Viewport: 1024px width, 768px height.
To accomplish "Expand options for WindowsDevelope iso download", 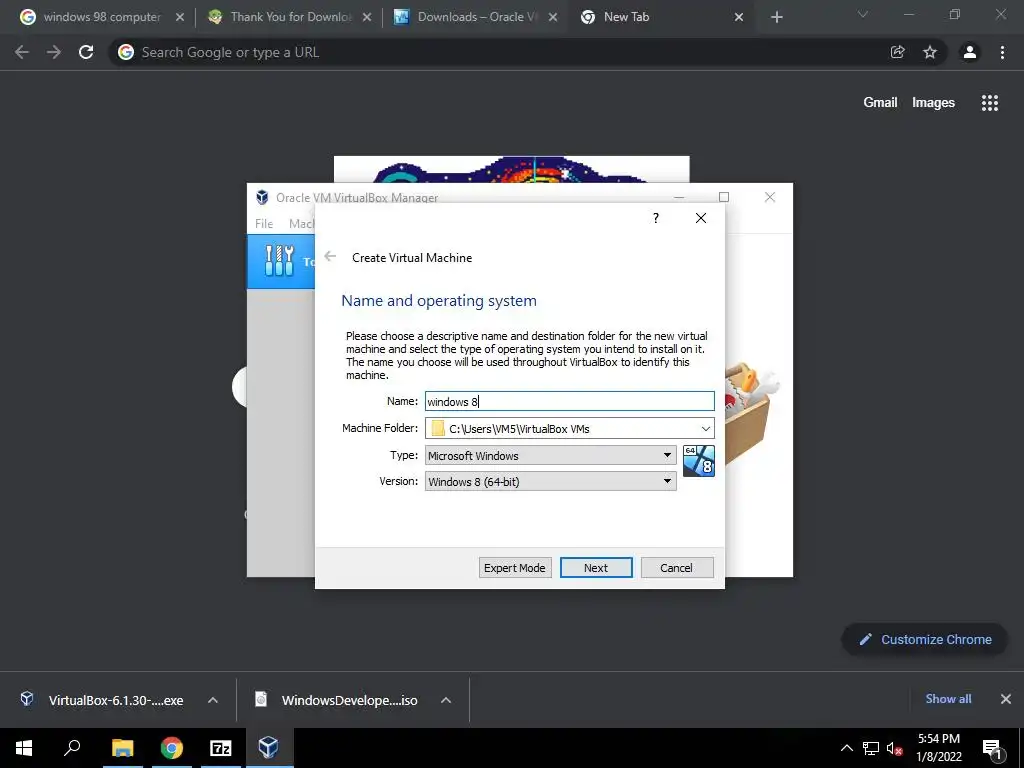I will (x=446, y=700).
